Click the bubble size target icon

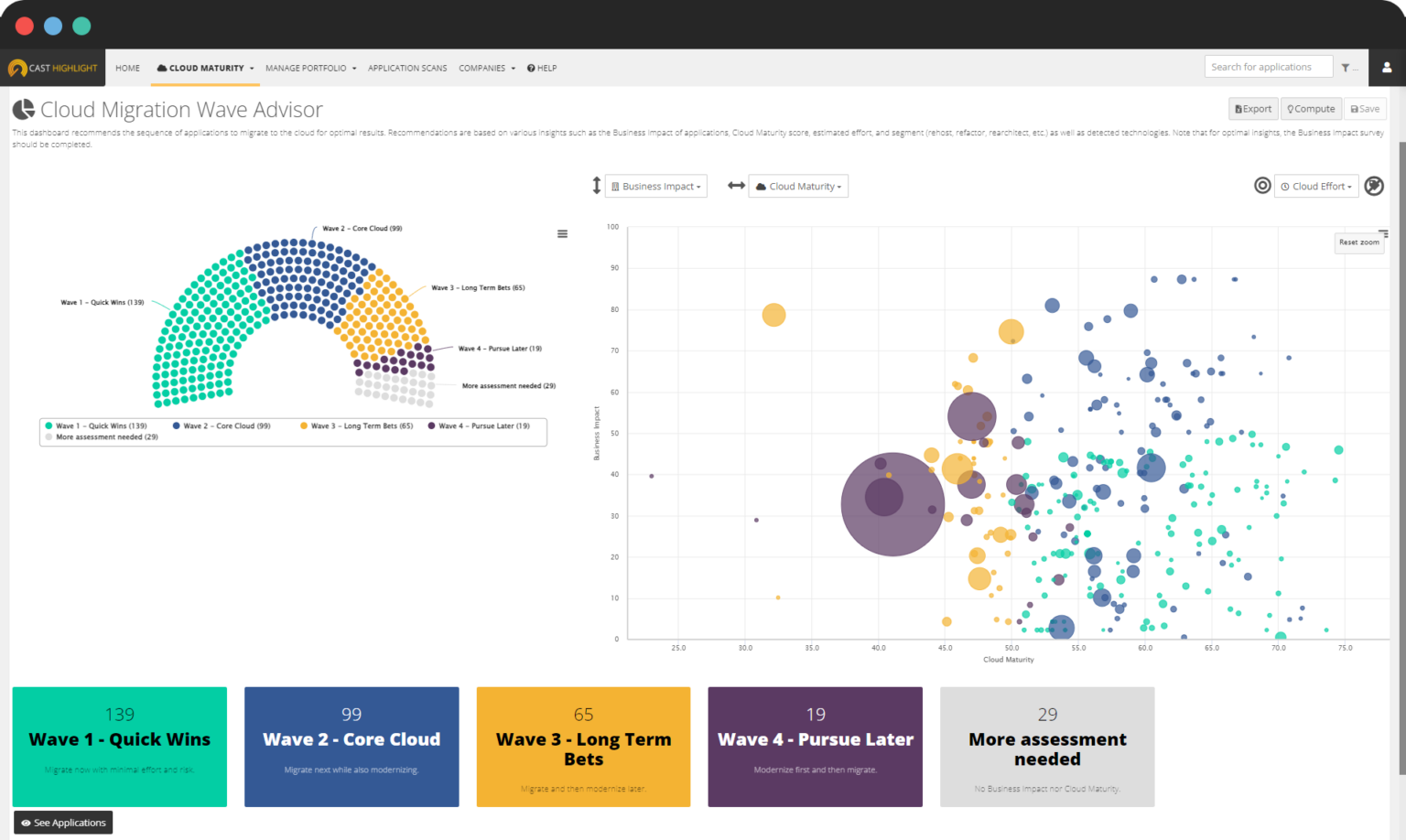coord(1262,186)
